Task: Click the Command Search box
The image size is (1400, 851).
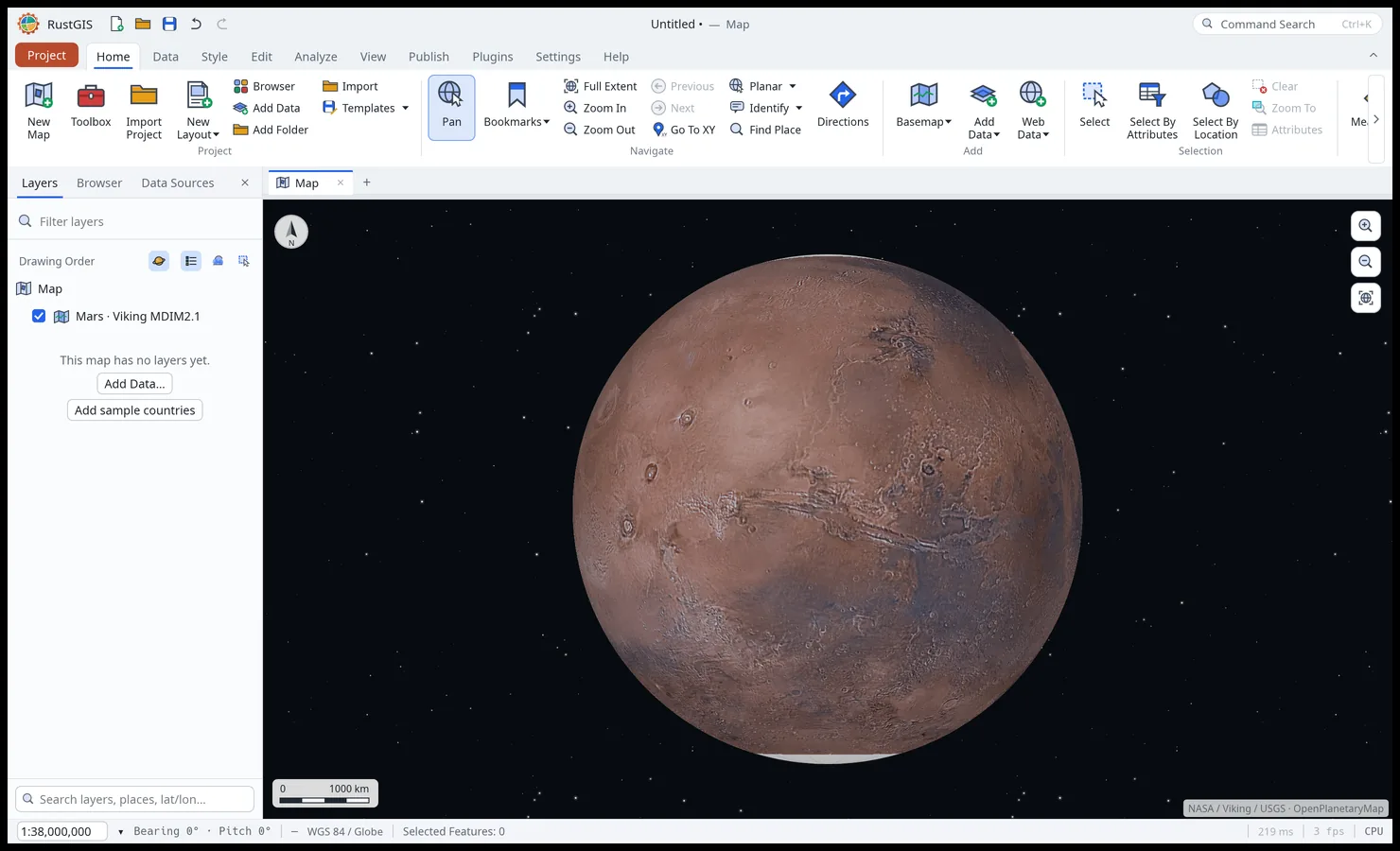Action: [1287, 24]
